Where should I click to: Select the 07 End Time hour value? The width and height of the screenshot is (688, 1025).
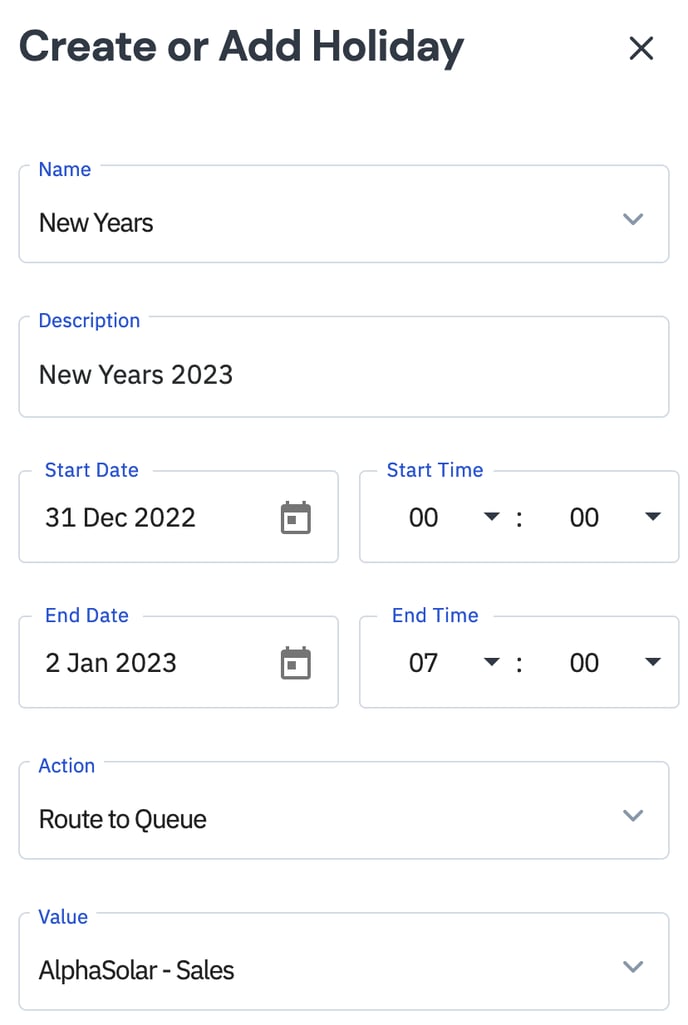(x=424, y=663)
